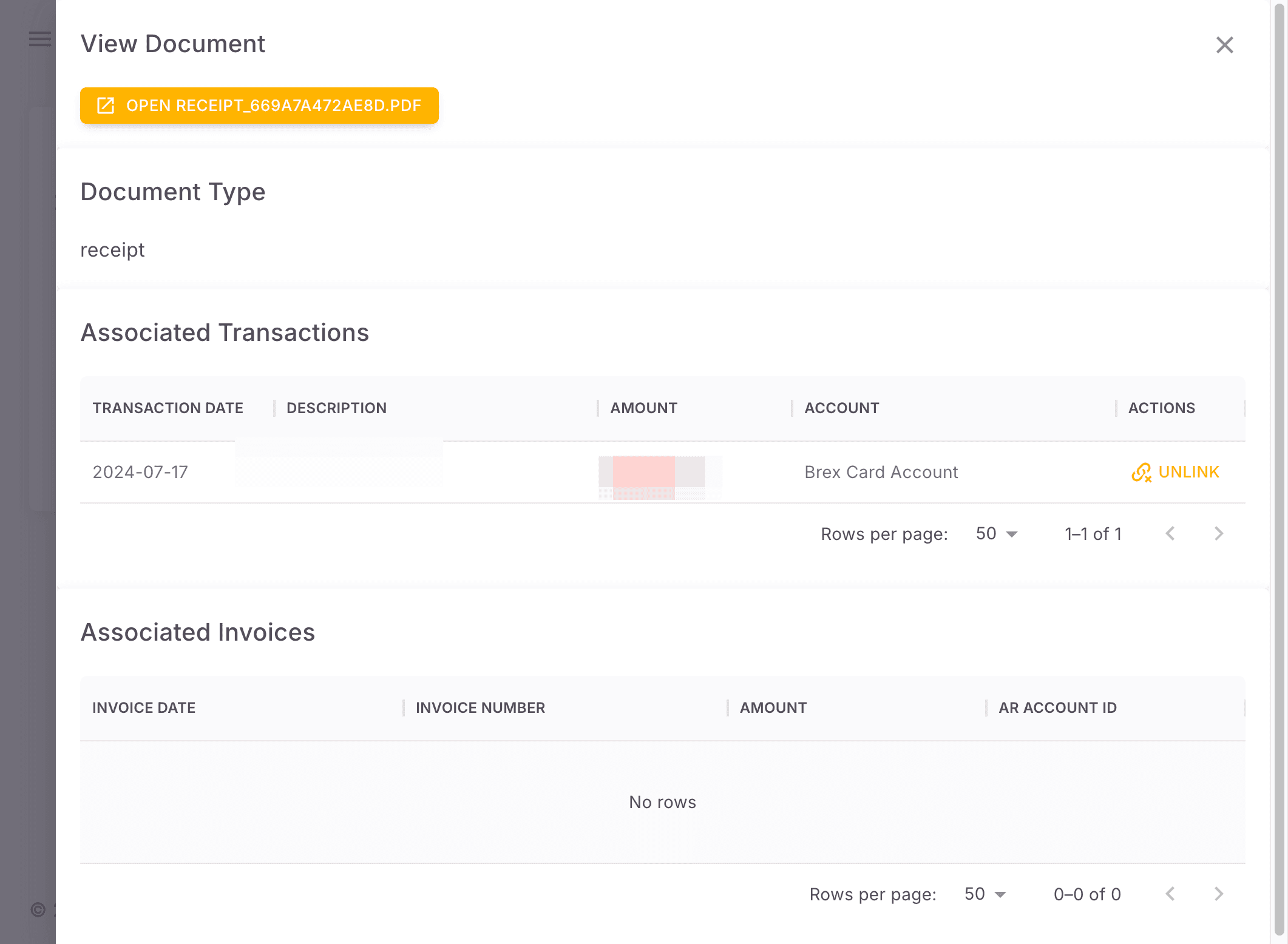Open RECEIPT_669A7A472AE8D.PDF

coord(259,106)
